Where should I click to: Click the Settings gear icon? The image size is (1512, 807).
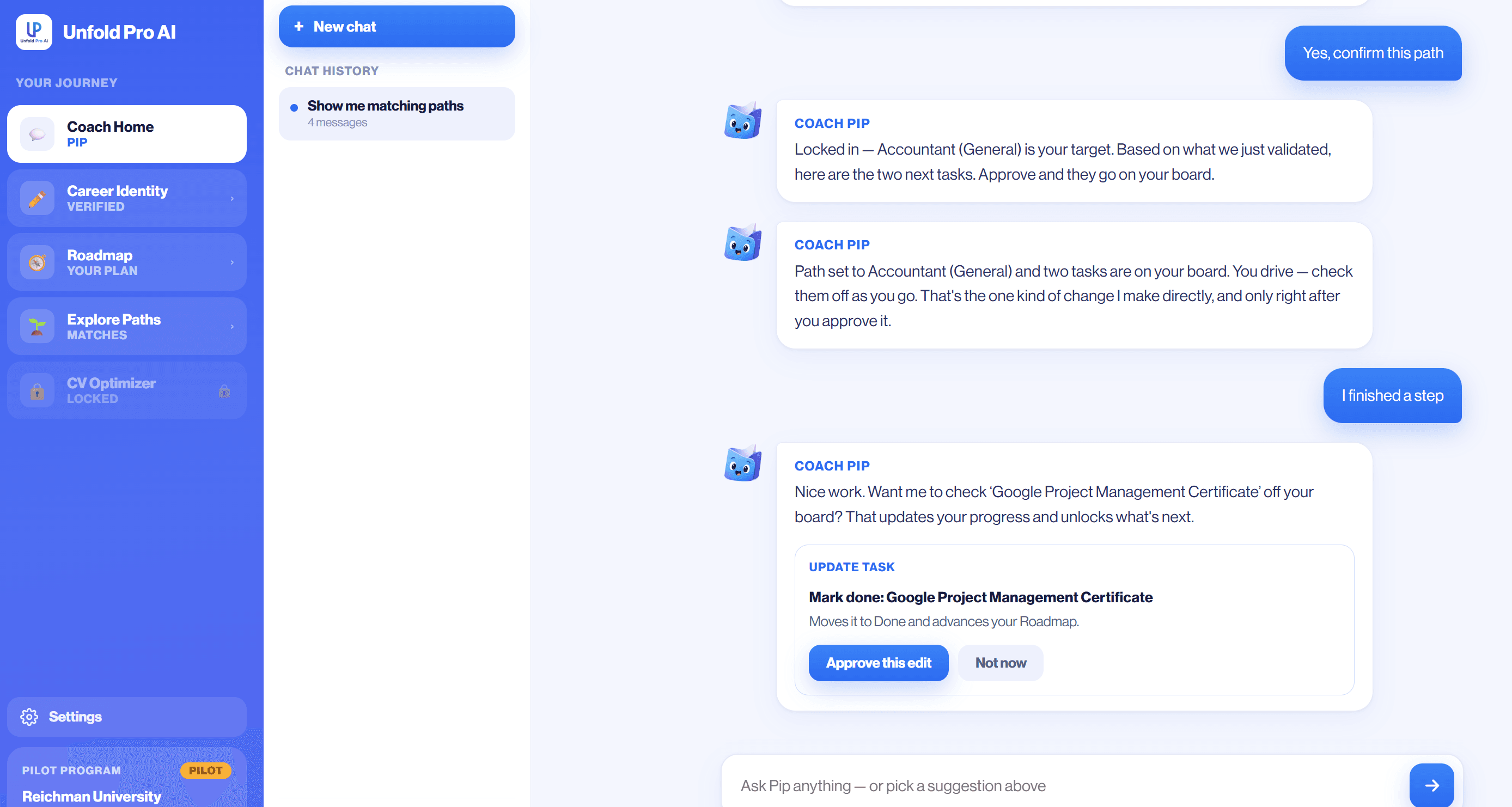click(29, 717)
